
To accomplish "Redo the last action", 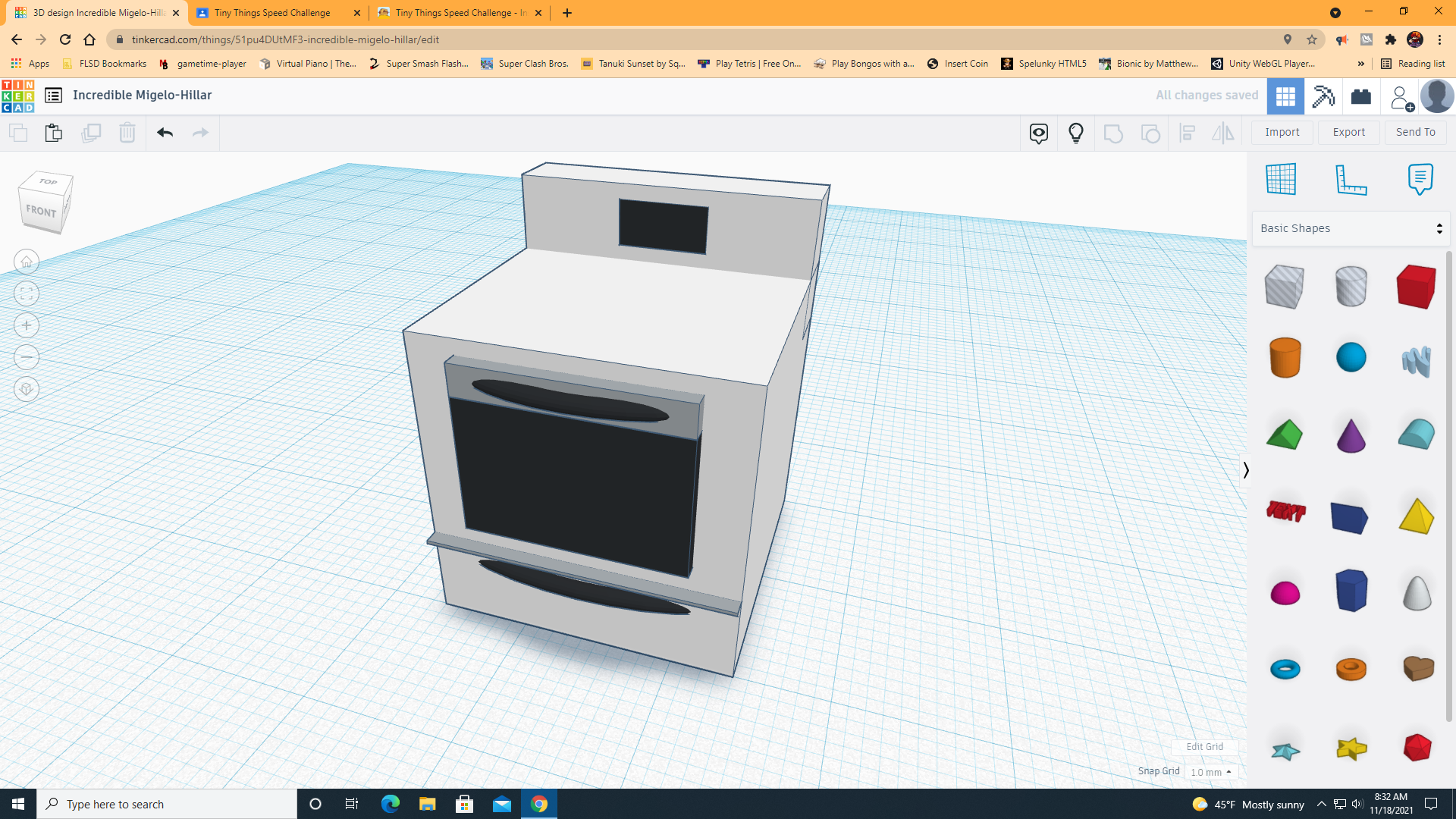I will click(x=200, y=133).
